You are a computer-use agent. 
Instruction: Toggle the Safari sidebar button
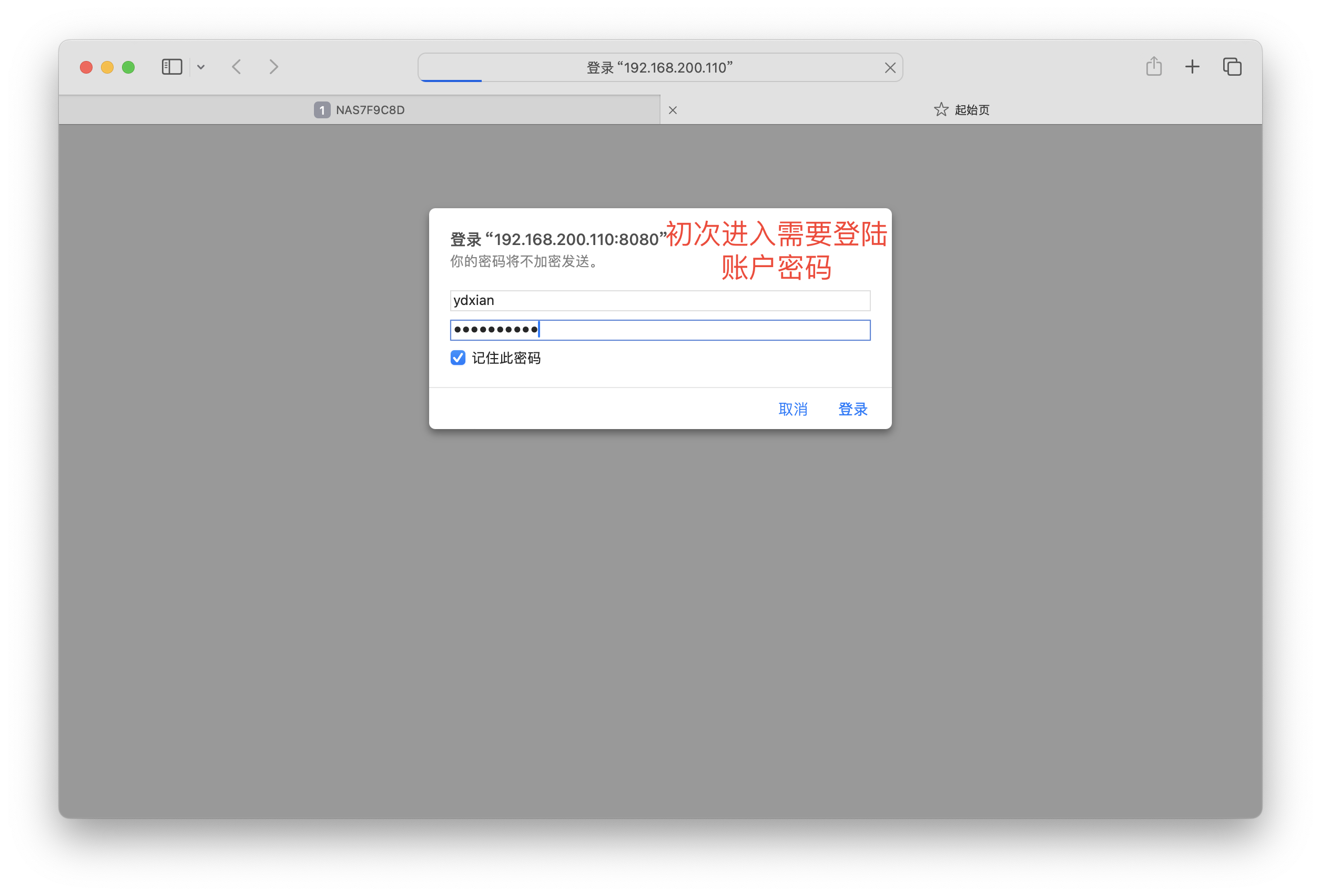171,67
